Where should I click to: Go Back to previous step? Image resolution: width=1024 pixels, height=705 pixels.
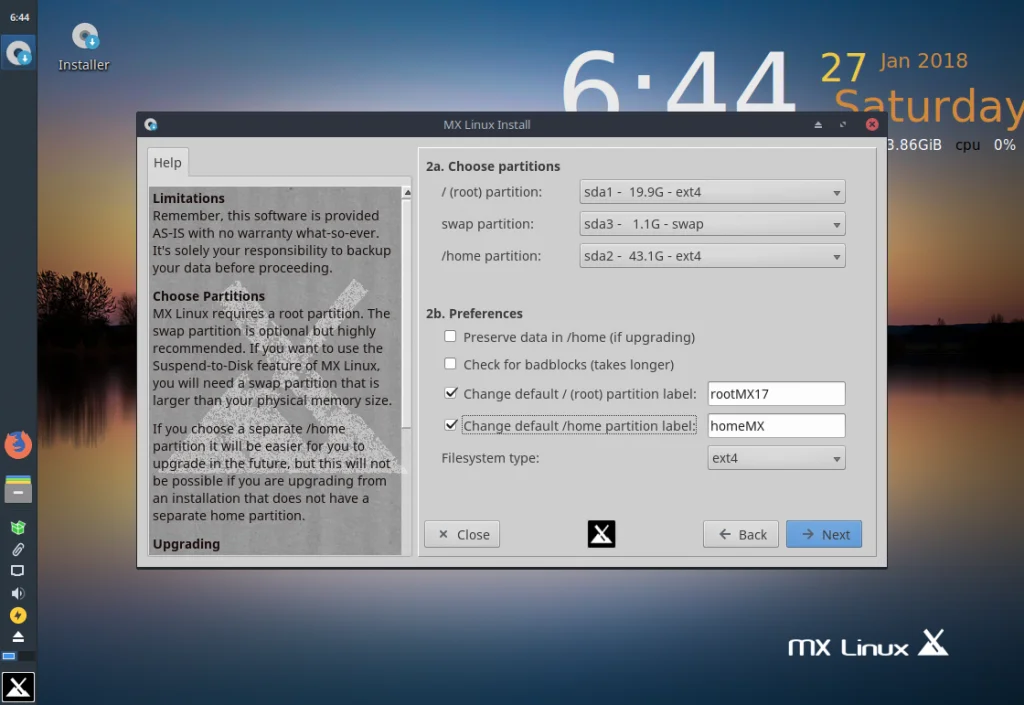[x=741, y=535]
